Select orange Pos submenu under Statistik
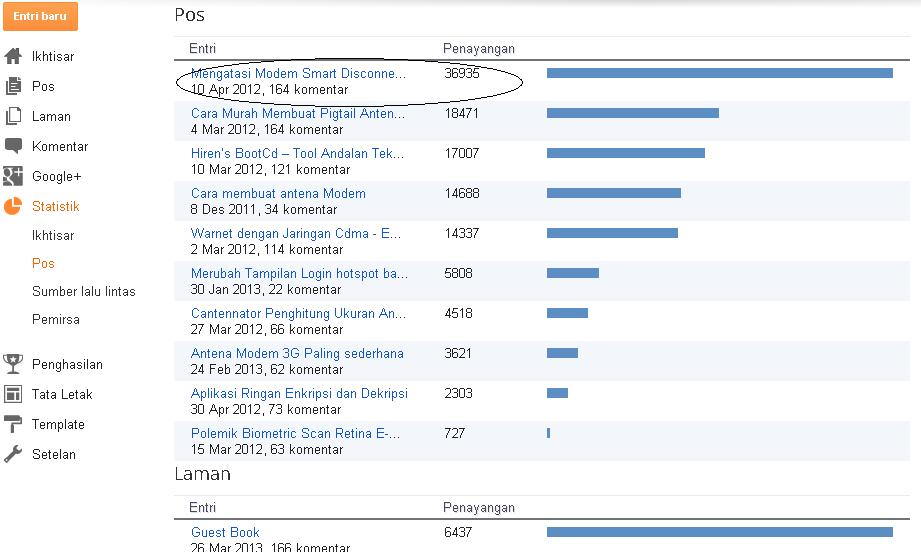This screenshot has height=552, width=921. click(43, 263)
